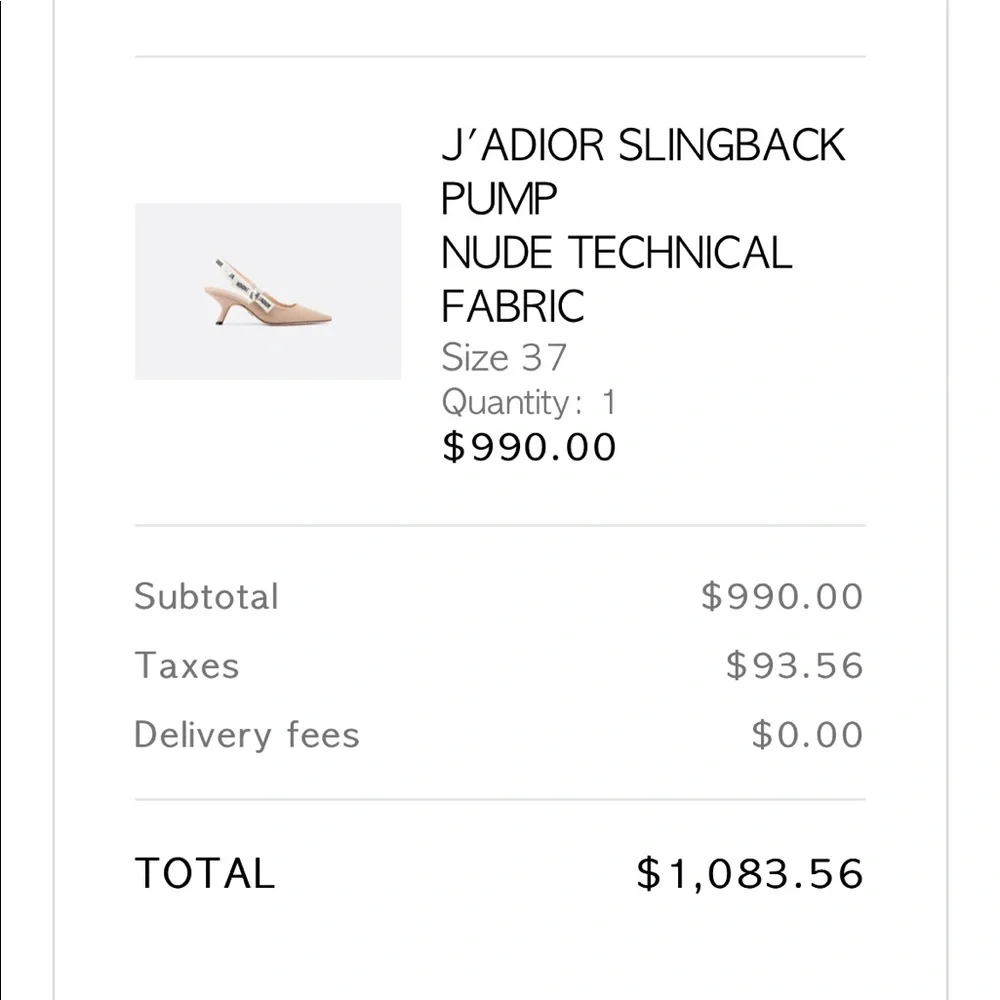The width and height of the screenshot is (1000, 1000).
Task: Click the Subtotal label
Action: click(206, 596)
